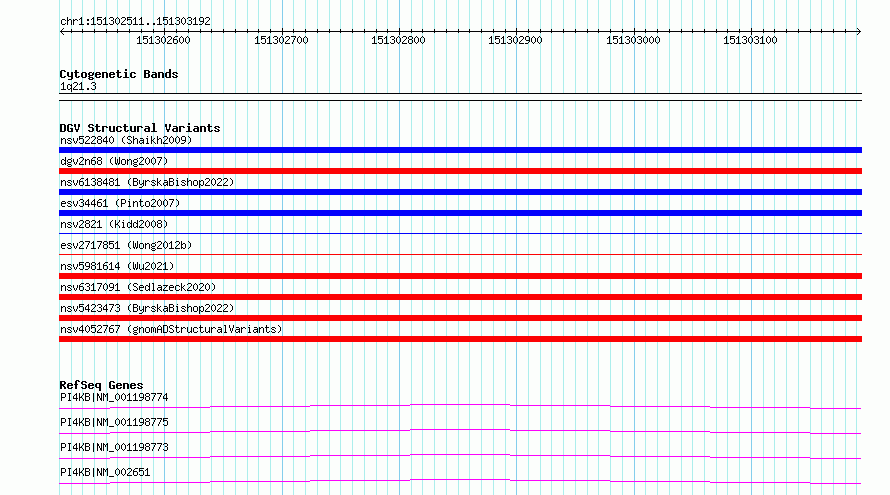Select variant label dgv2n68 (Wong2007)
This screenshot has height=495, width=890.
pos(114,161)
